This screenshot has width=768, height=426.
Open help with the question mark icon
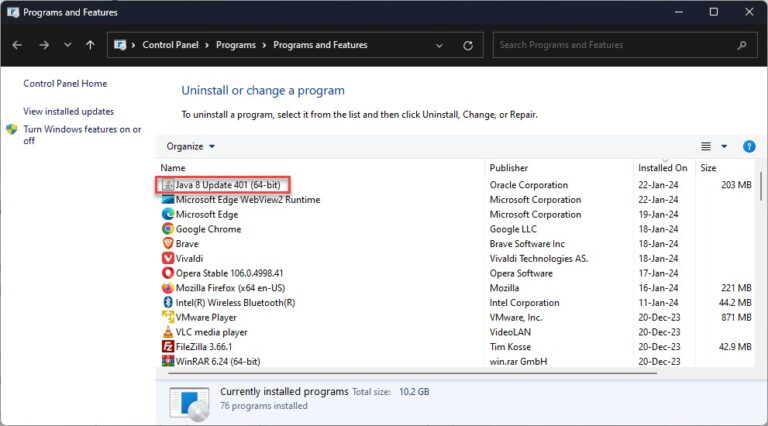pos(749,146)
